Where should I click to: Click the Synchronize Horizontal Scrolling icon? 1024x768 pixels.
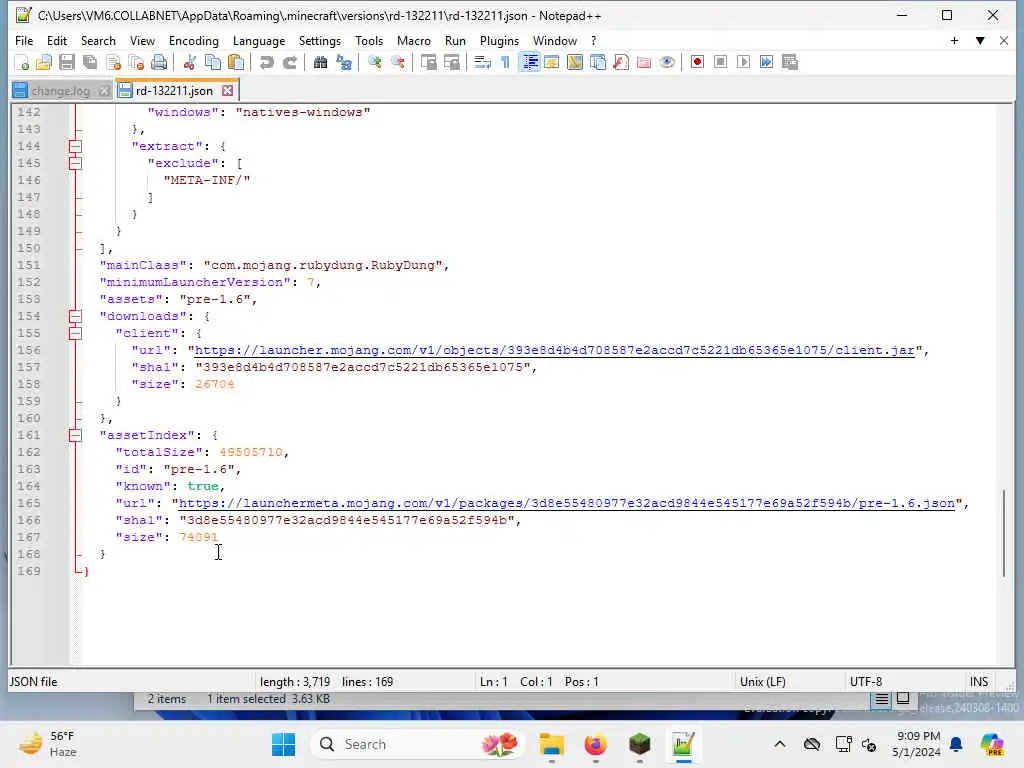[x=451, y=62]
